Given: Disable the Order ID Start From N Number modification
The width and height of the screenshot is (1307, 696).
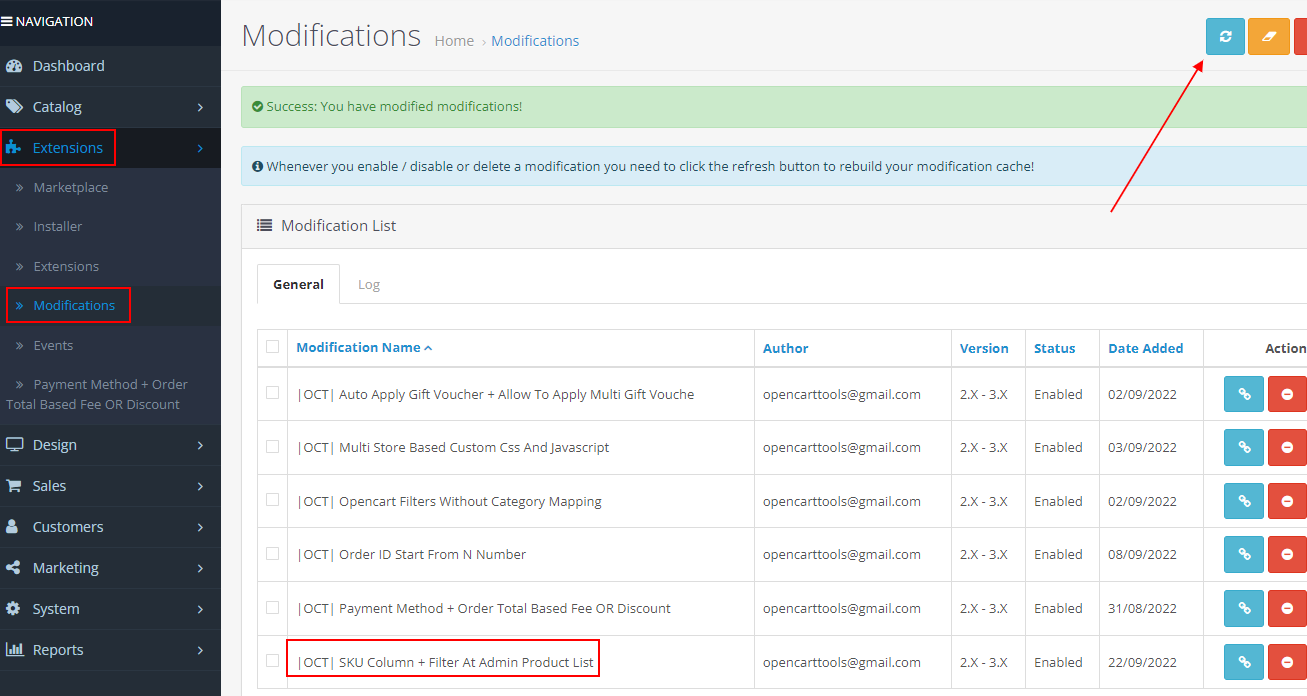Looking at the screenshot, I should pyautogui.click(x=1287, y=554).
